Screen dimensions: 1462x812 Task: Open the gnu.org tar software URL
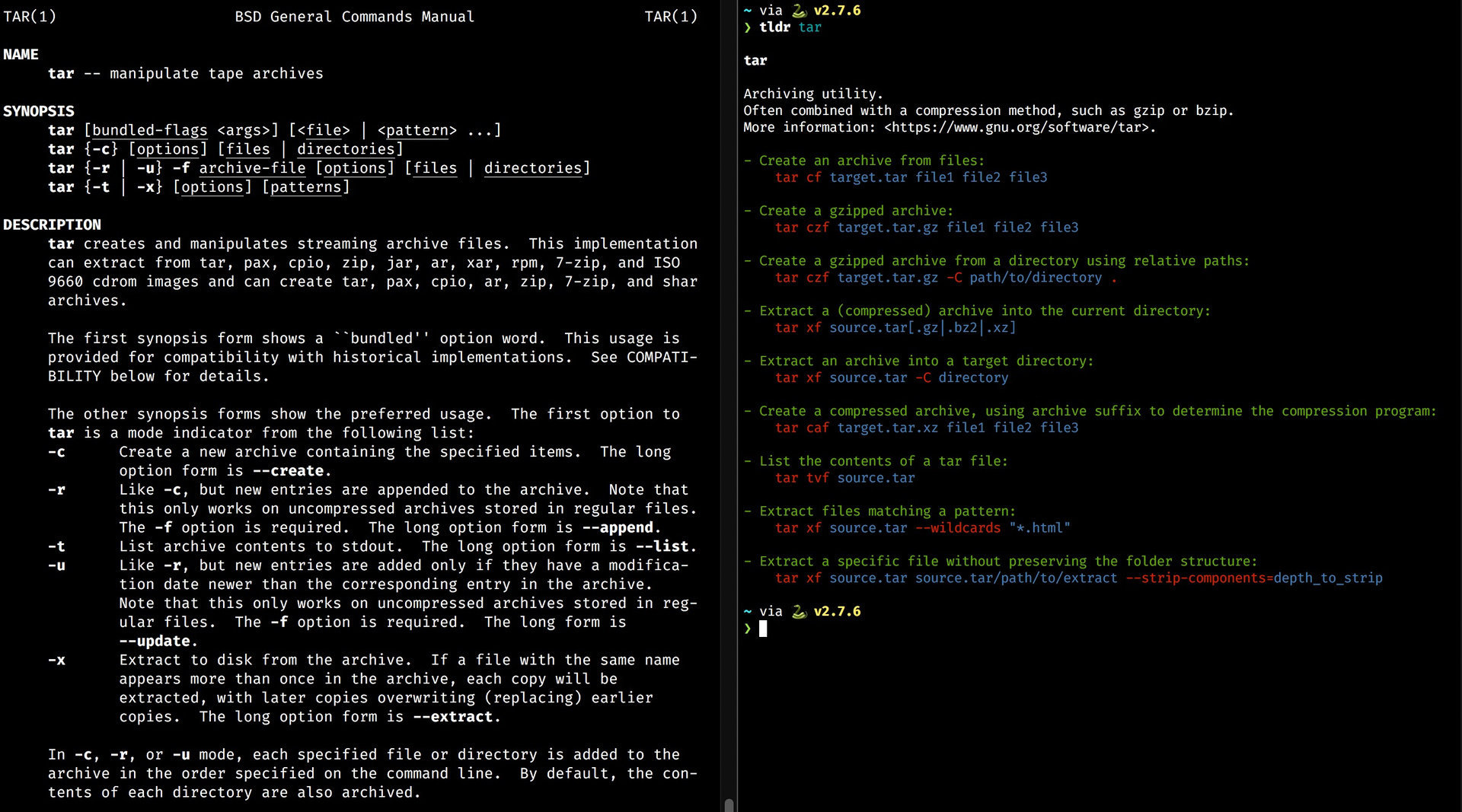[1019, 127]
